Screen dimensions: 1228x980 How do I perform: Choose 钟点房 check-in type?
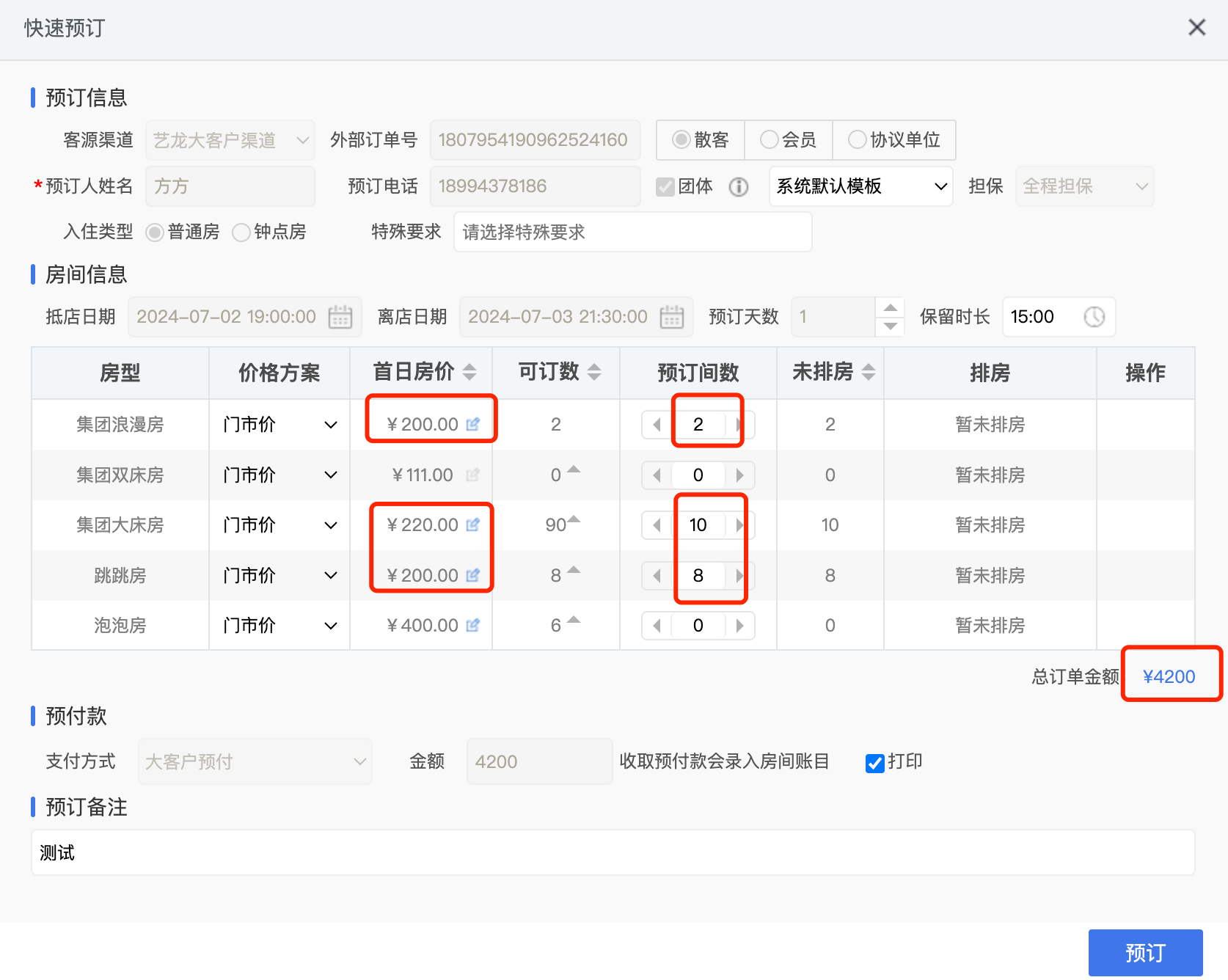click(x=241, y=233)
